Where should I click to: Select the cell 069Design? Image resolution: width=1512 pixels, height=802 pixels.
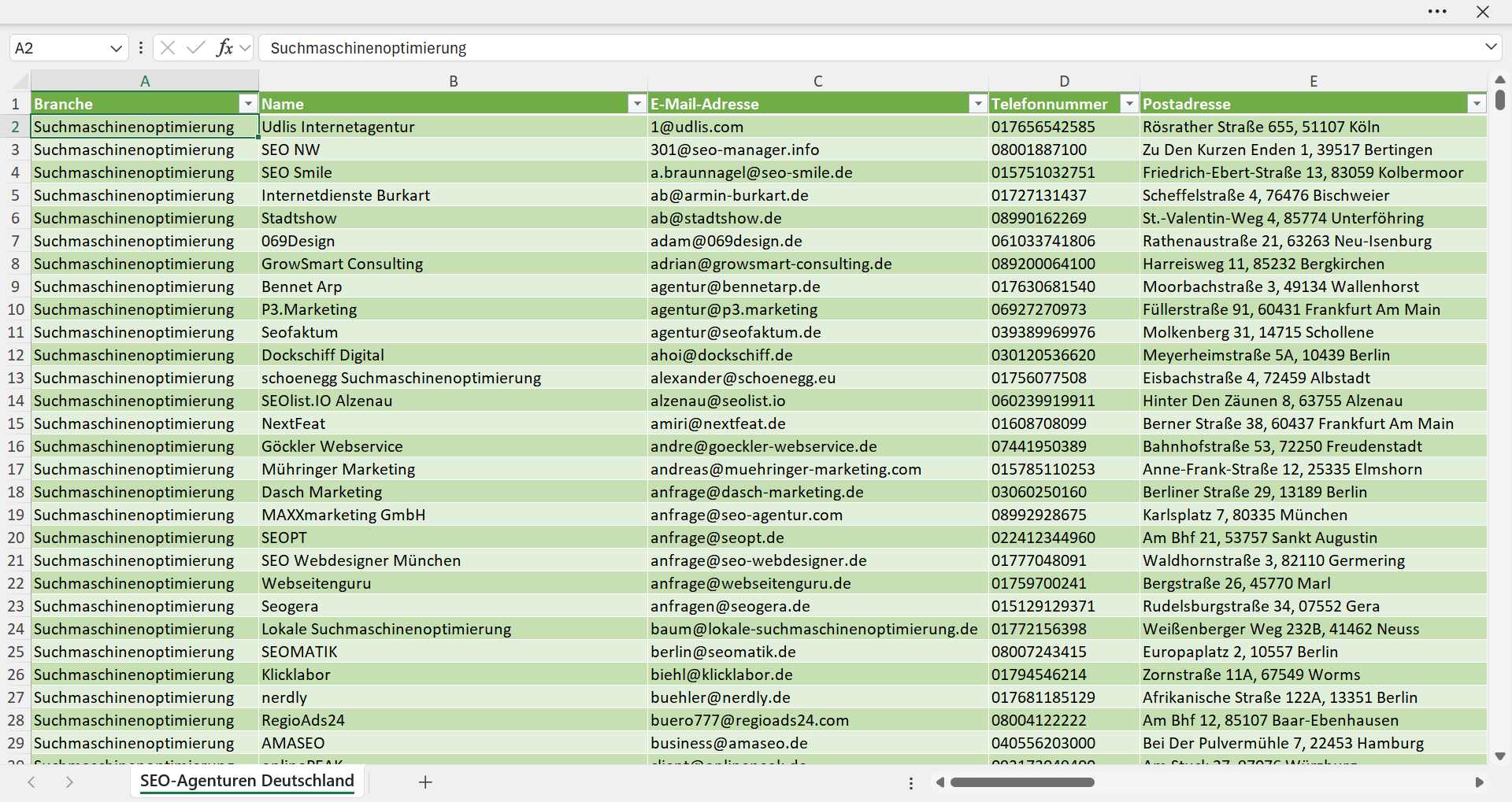453,241
